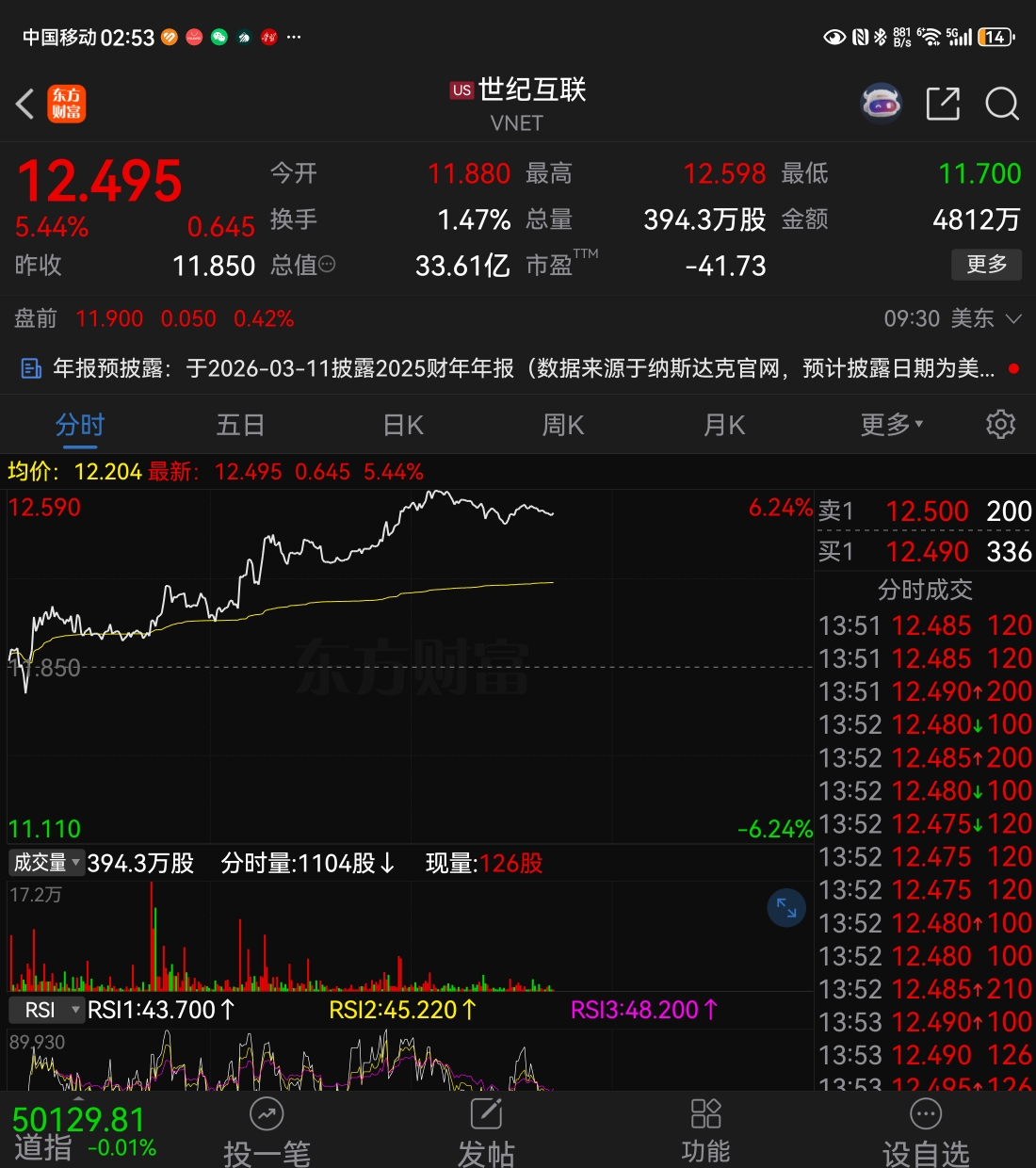Screen dimensions: 1036x1168
Task: Tap the WeChat notification icon
Action: point(219,38)
